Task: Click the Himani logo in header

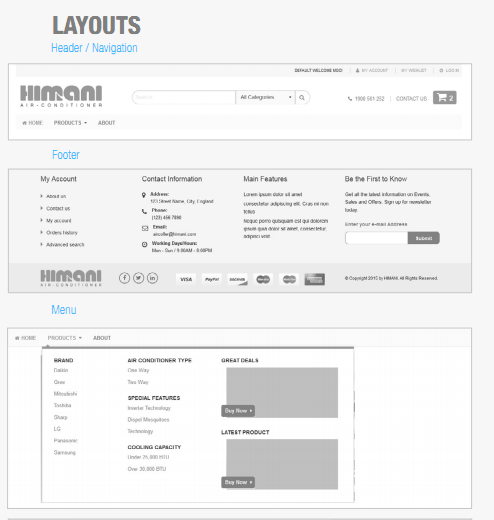Action: click(61, 96)
